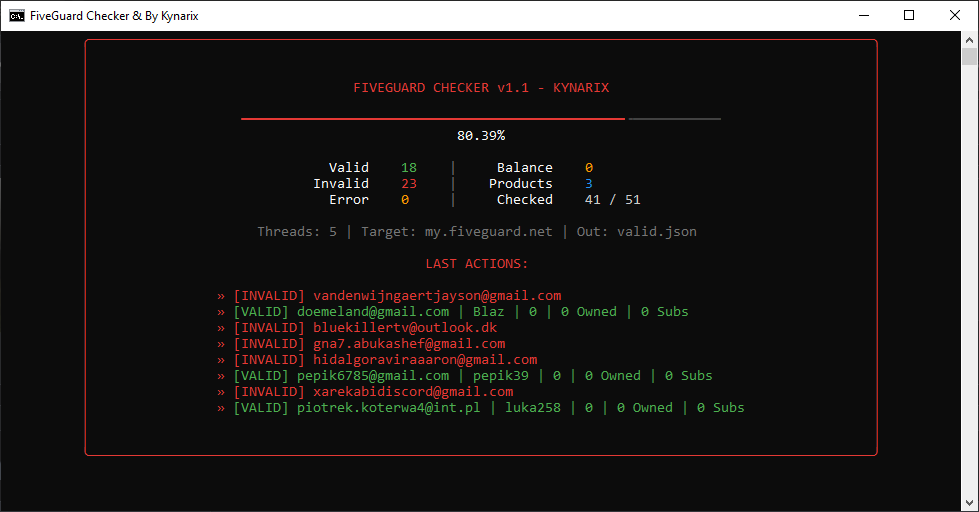Click the red progress bar
Viewport: 979px width, 512px height.
coord(433,119)
